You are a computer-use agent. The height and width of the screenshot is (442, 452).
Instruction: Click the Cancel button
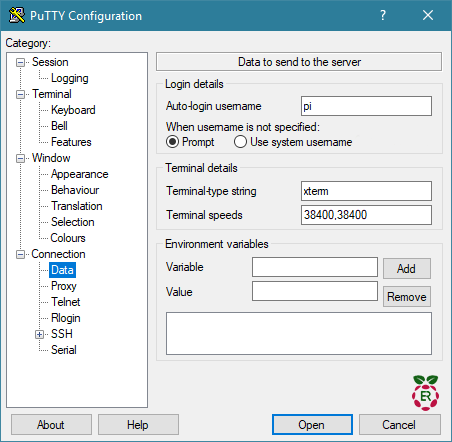(400, 425)
